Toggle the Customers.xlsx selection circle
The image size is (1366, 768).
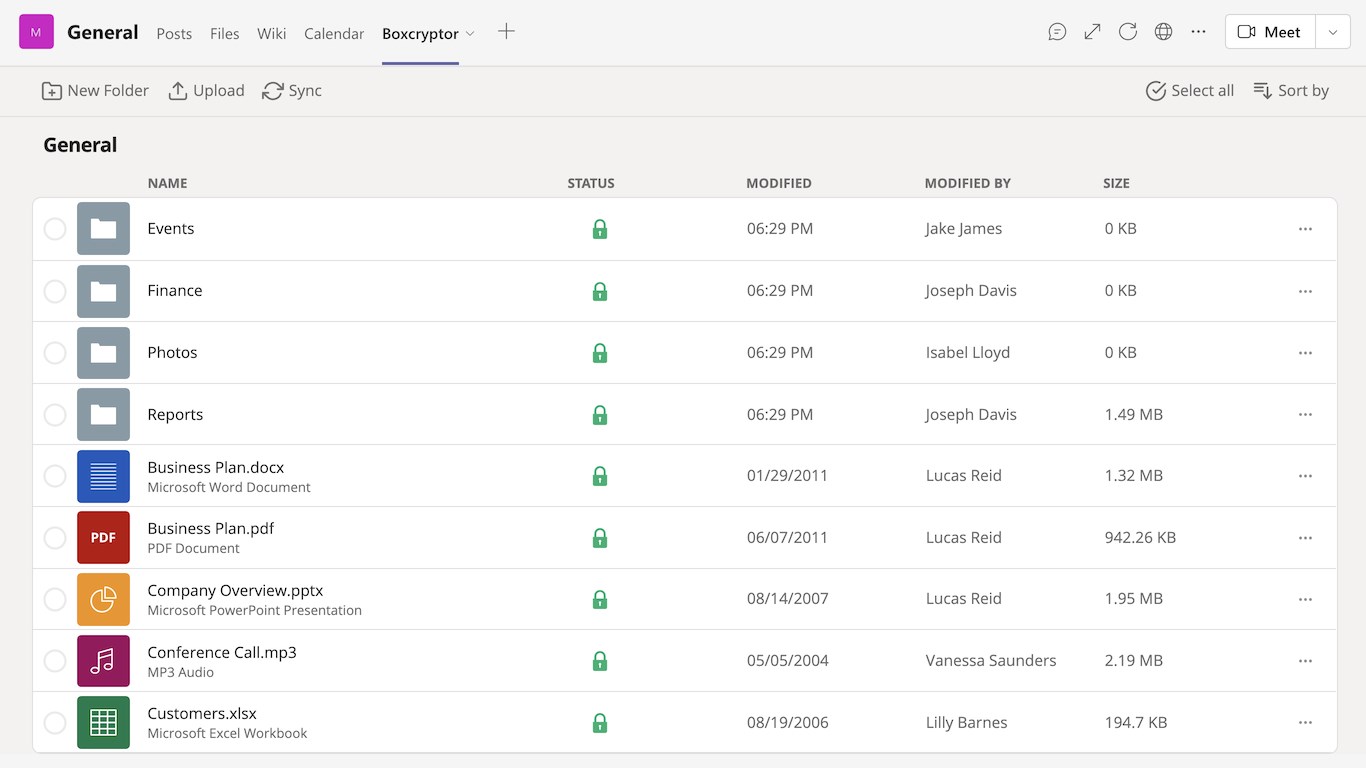tap(55, 722)
